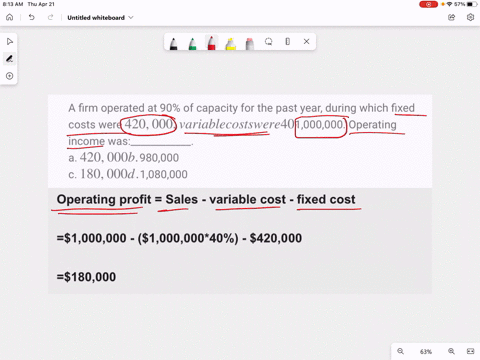This screenshot has width=480, height=360.
Task: Tap the Wi-Fi status icon
Action: (x=449, y=4)
